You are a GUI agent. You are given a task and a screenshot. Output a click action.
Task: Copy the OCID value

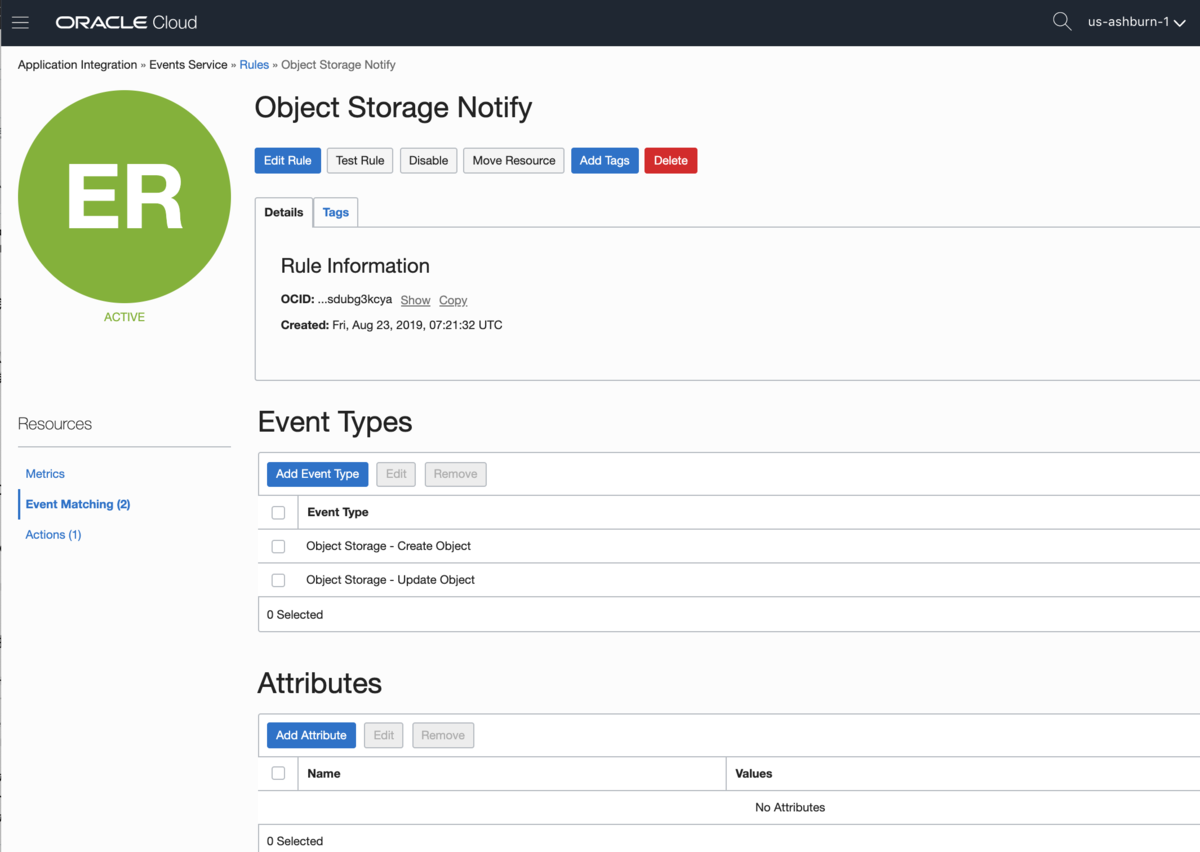pyautogui.click(x=453, y=300)
